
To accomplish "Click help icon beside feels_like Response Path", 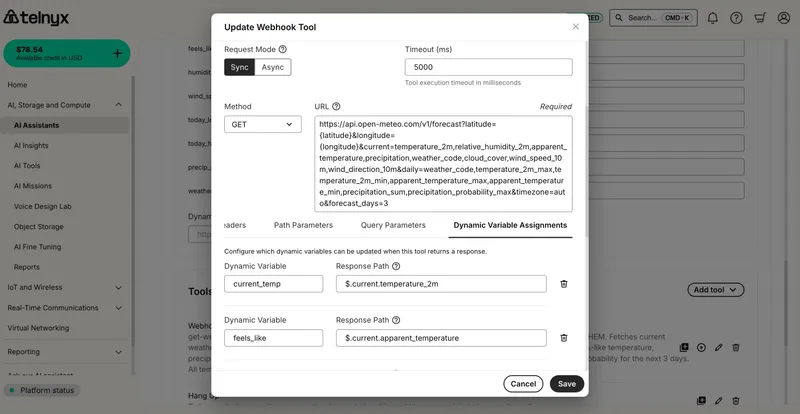I will point(396,320).
